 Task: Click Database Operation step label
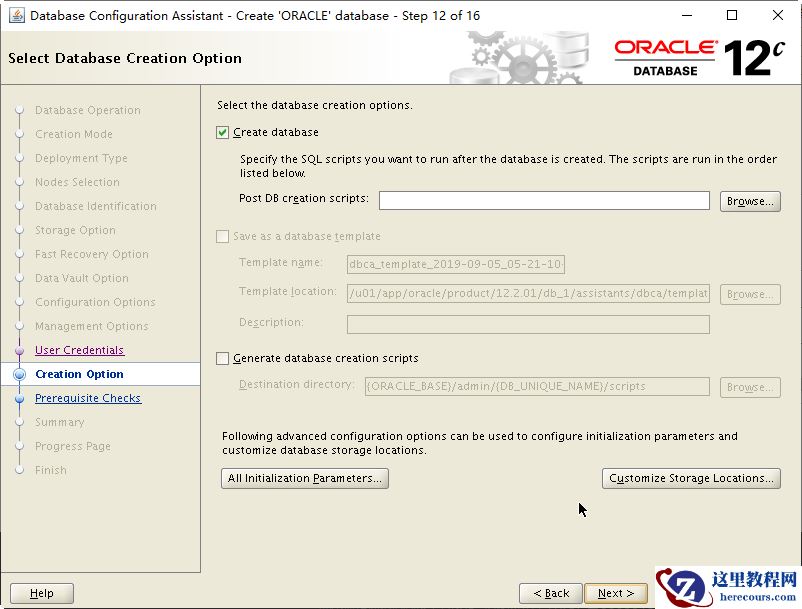(87, 110)
